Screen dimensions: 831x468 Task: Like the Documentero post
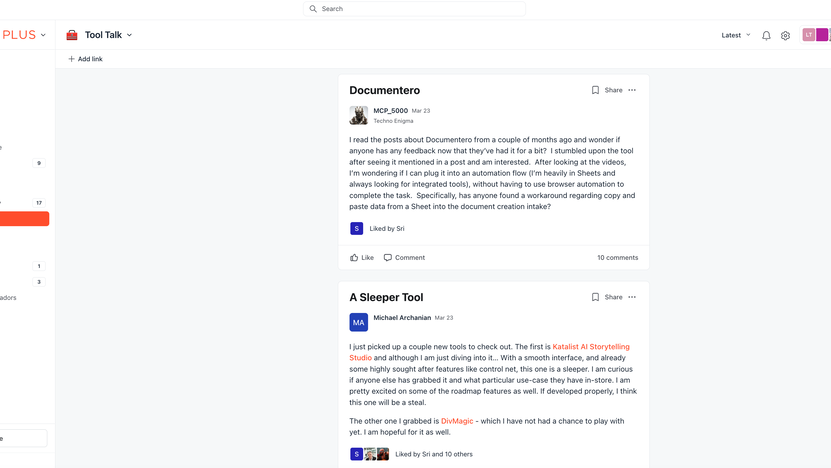pos(362,257)
